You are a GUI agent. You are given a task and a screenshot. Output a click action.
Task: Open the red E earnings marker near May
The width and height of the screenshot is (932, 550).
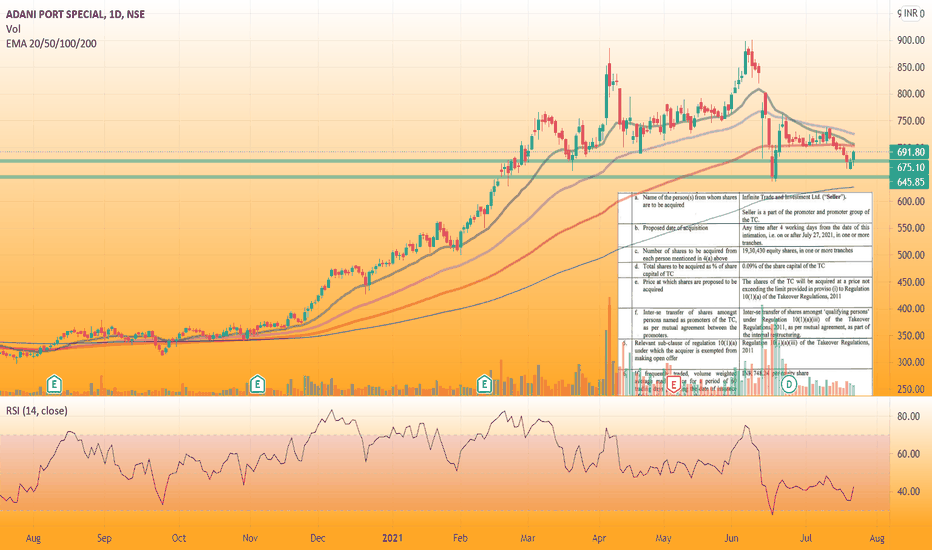673,384
